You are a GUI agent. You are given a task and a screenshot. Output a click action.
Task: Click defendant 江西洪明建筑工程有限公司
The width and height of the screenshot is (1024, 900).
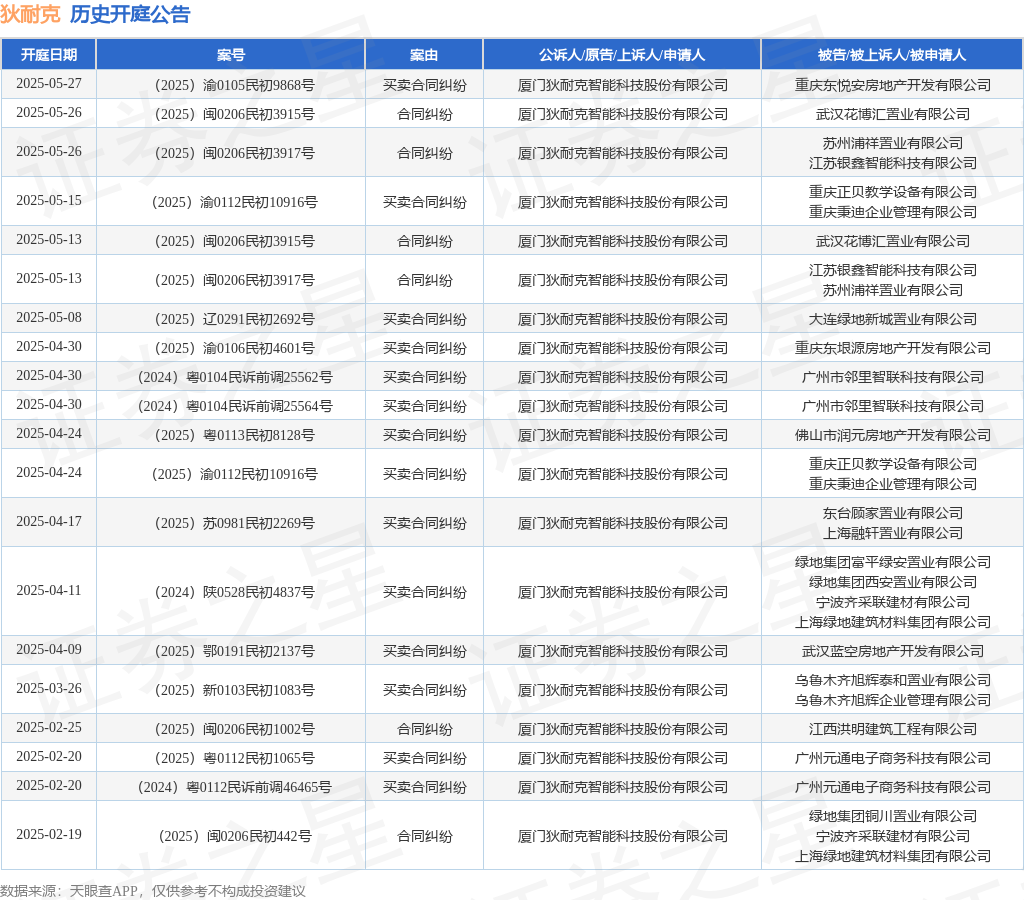[x=893, y=729]
